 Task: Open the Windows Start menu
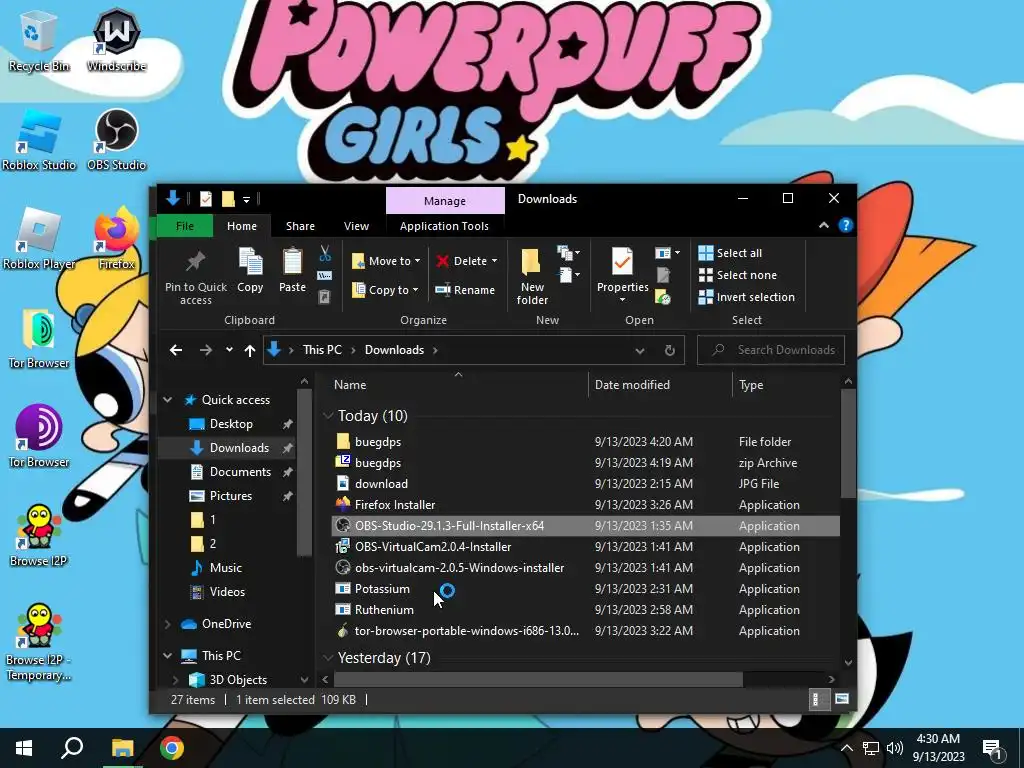pyautogui.click(x=24, y=748)
